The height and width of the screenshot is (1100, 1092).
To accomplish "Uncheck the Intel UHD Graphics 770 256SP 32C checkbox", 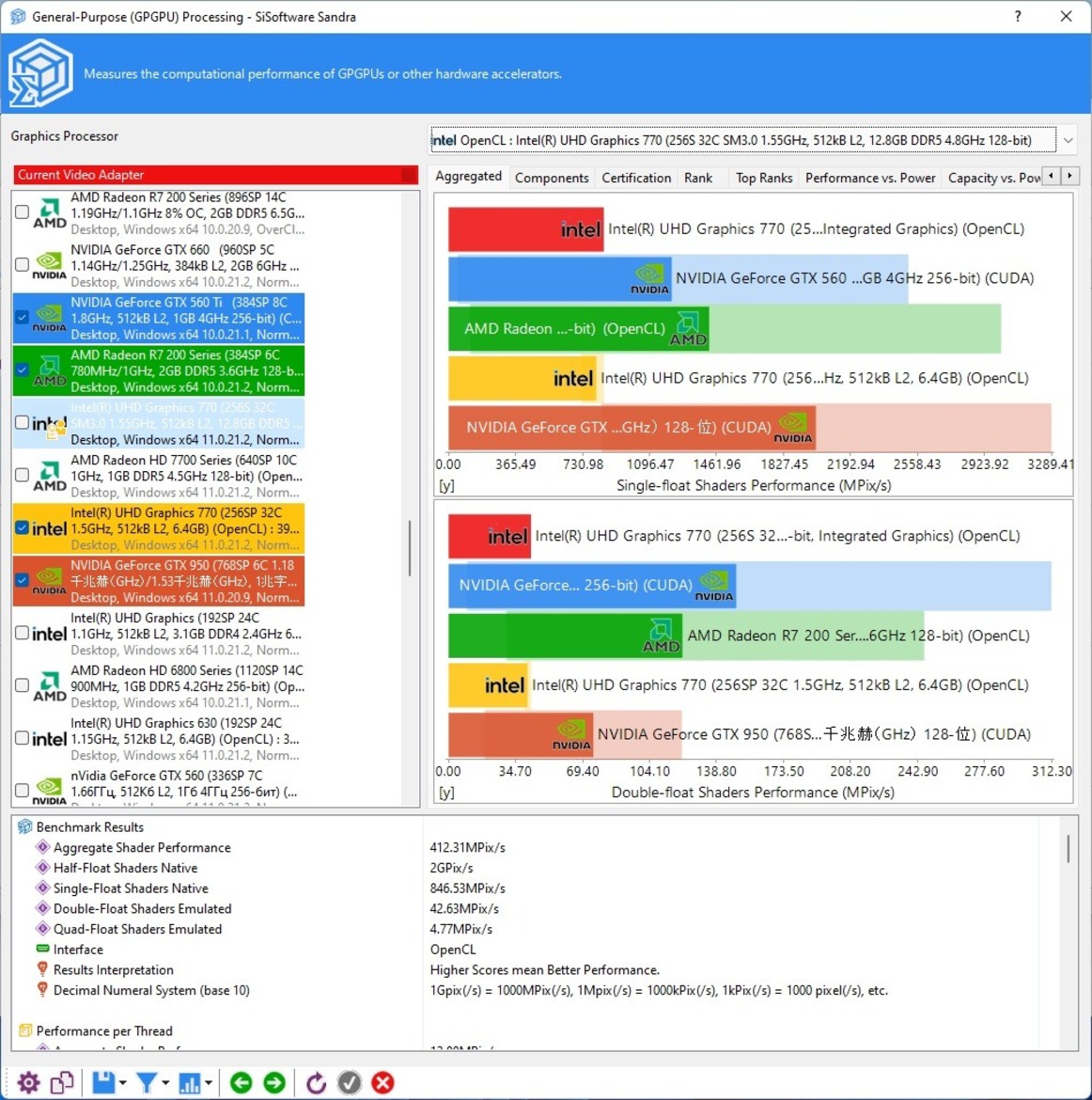I will click(x=22, y=527).
